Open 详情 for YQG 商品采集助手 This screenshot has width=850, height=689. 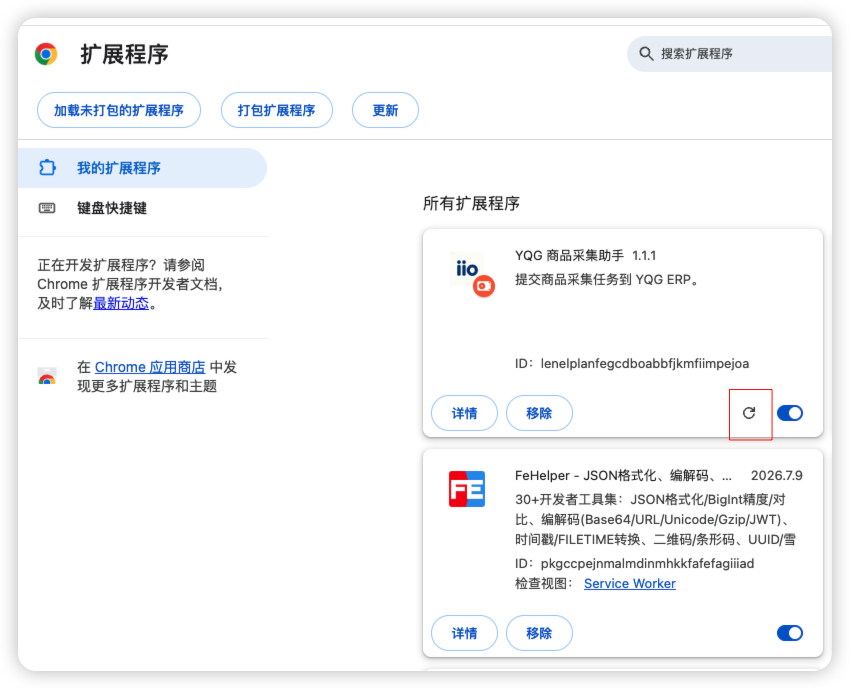click(x=464, y=413)
